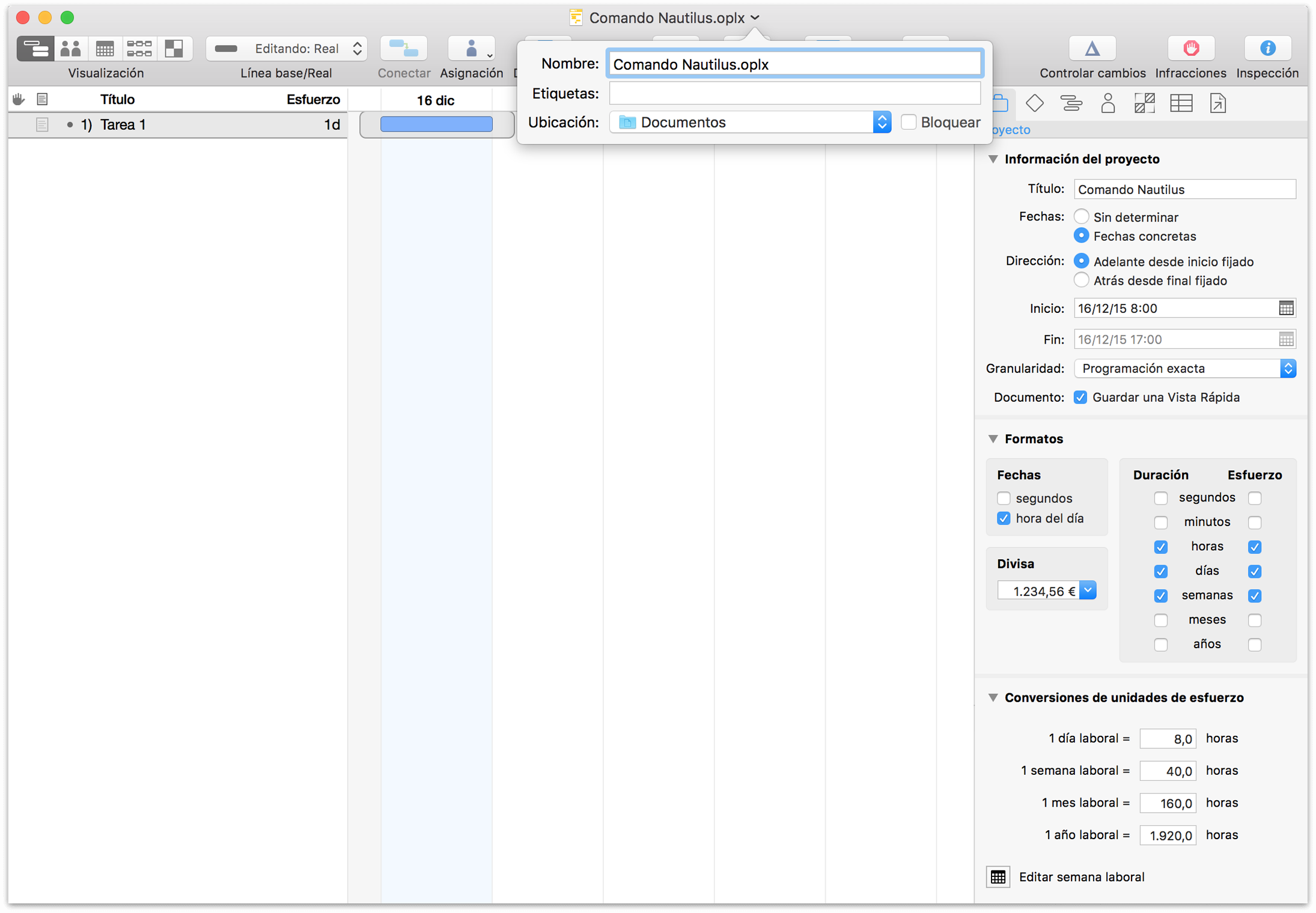1316x913 pixels.
Task: Open the Inicio date calendar picker
Action: pos(1286,308)
